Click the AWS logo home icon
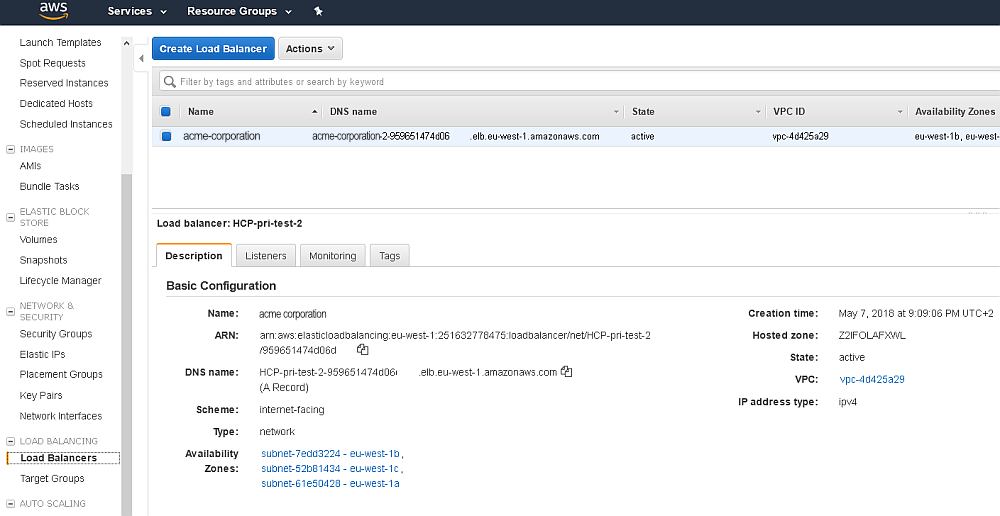The image size is (1000, 516). coord(53,11)
